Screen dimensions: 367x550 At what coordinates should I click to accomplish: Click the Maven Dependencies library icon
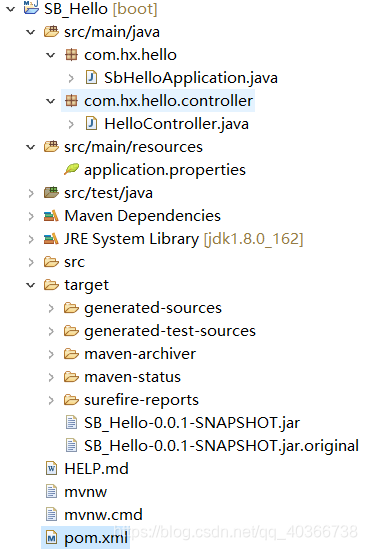[51, 216]
